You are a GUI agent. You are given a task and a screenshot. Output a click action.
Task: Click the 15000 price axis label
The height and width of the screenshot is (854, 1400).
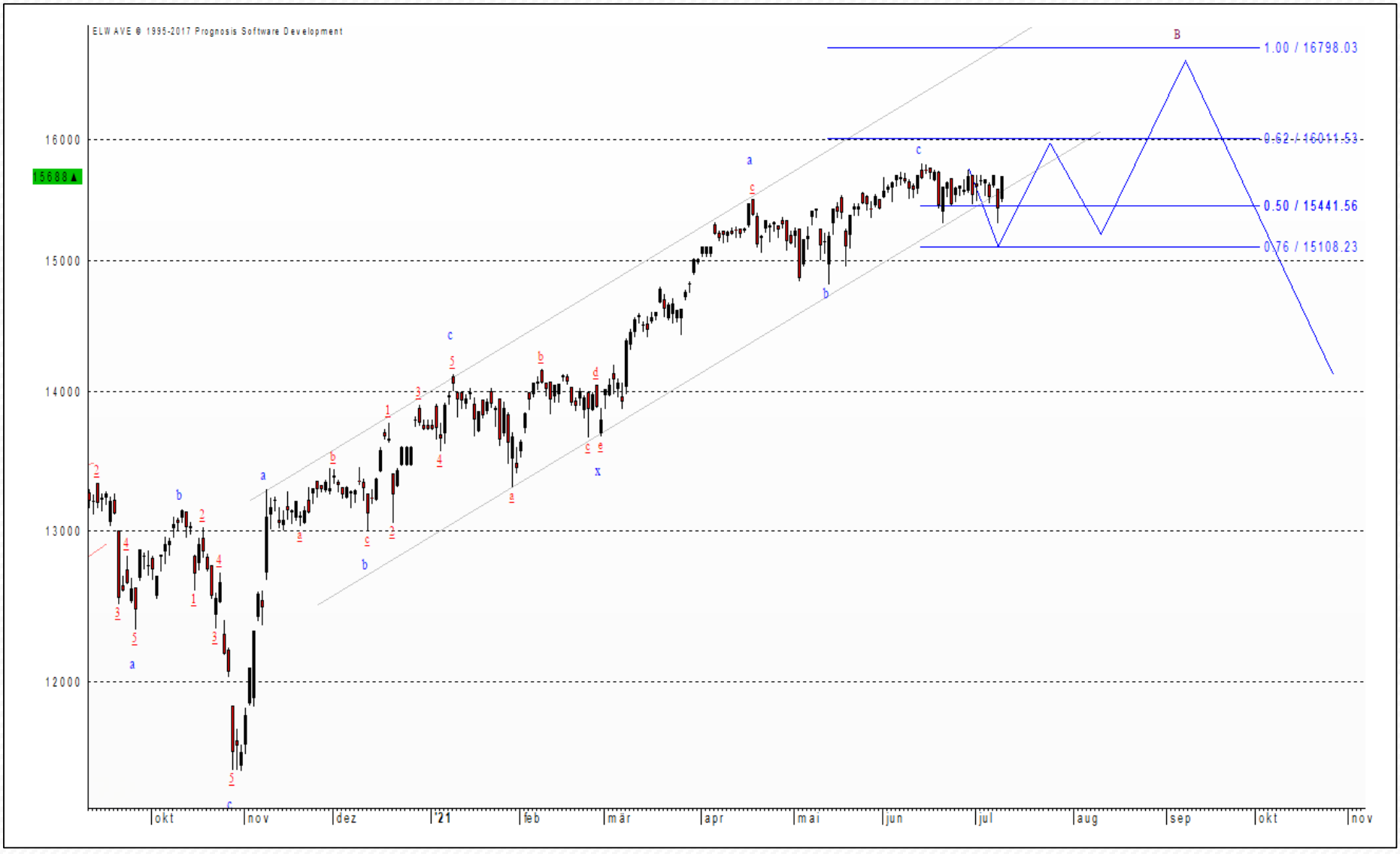(62, 262)
